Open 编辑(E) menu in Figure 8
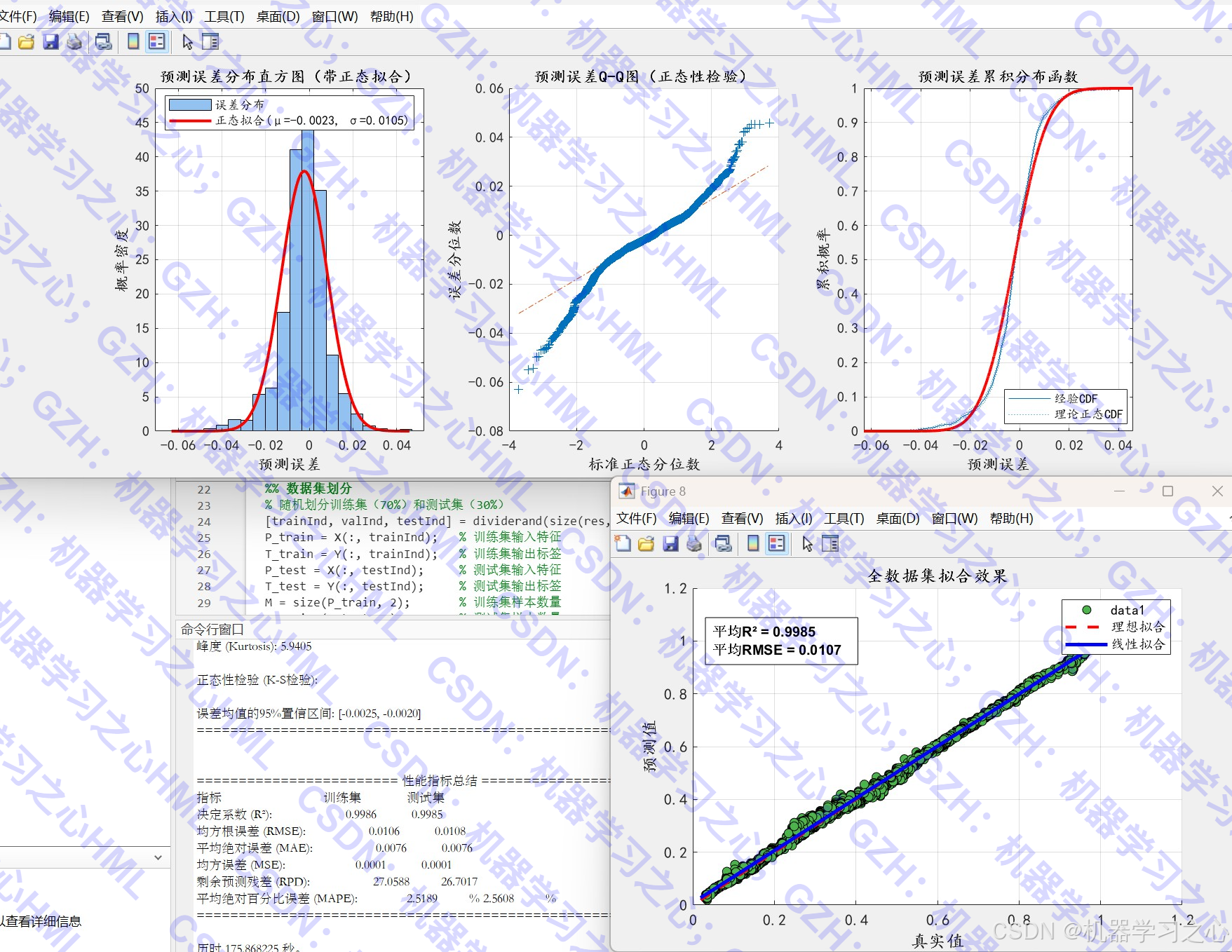This screenshot has height=952, width=1232. (x=689, y=519)
